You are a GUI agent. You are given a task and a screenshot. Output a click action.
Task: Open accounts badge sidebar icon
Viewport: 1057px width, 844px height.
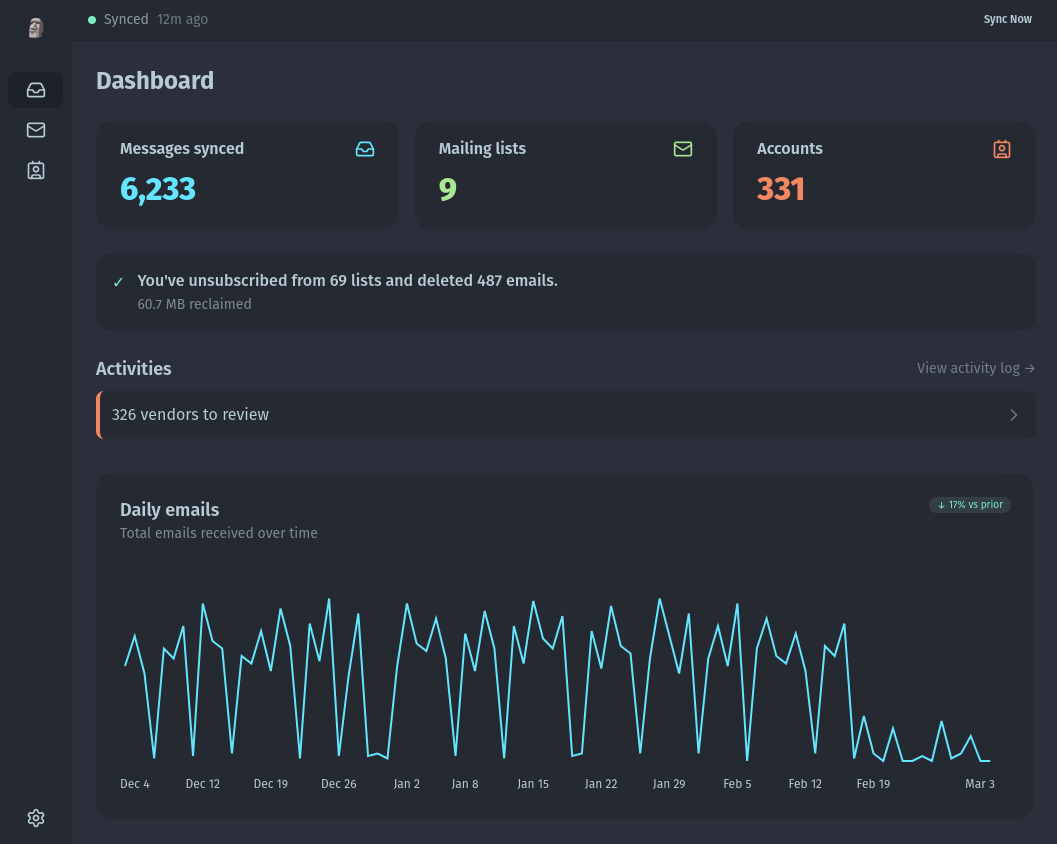(x=36, y=170)
